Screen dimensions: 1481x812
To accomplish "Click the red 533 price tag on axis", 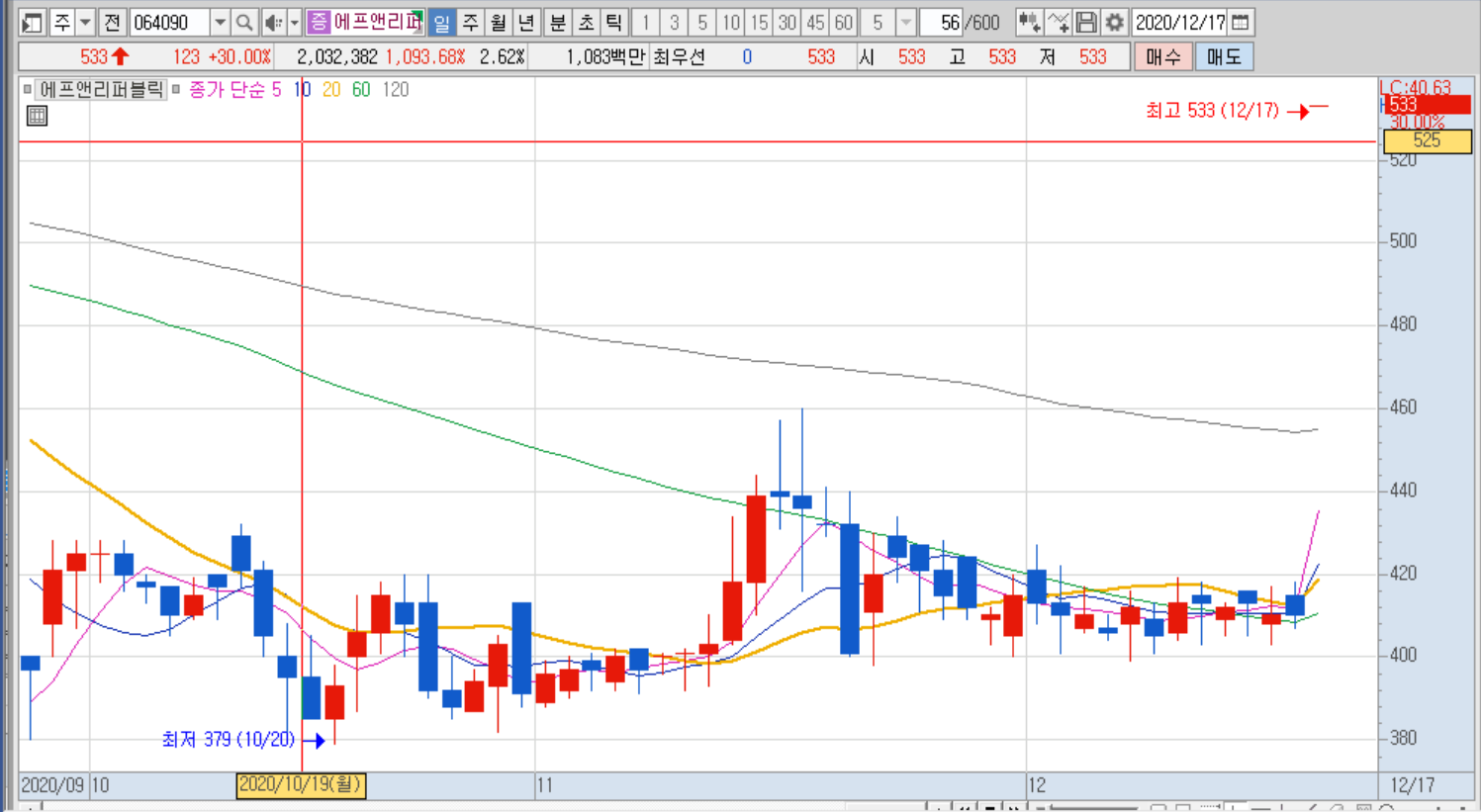I will click(1426, 105).
